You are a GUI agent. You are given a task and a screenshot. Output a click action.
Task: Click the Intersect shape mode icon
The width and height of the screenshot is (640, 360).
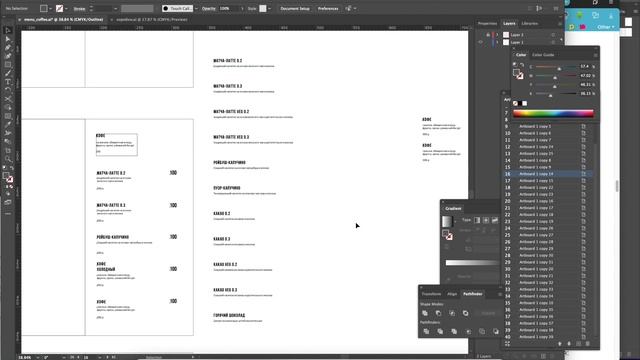click(452, 313)
